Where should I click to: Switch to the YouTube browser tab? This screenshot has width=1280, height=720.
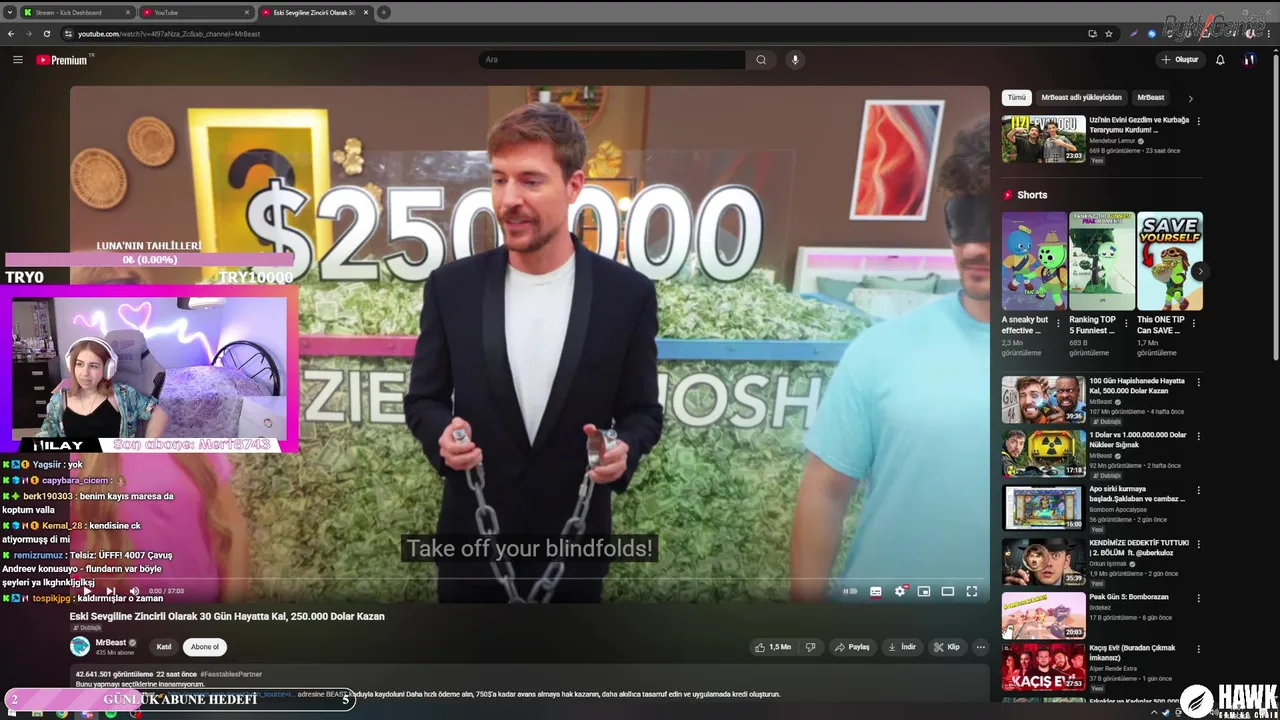tap(195, 13)
